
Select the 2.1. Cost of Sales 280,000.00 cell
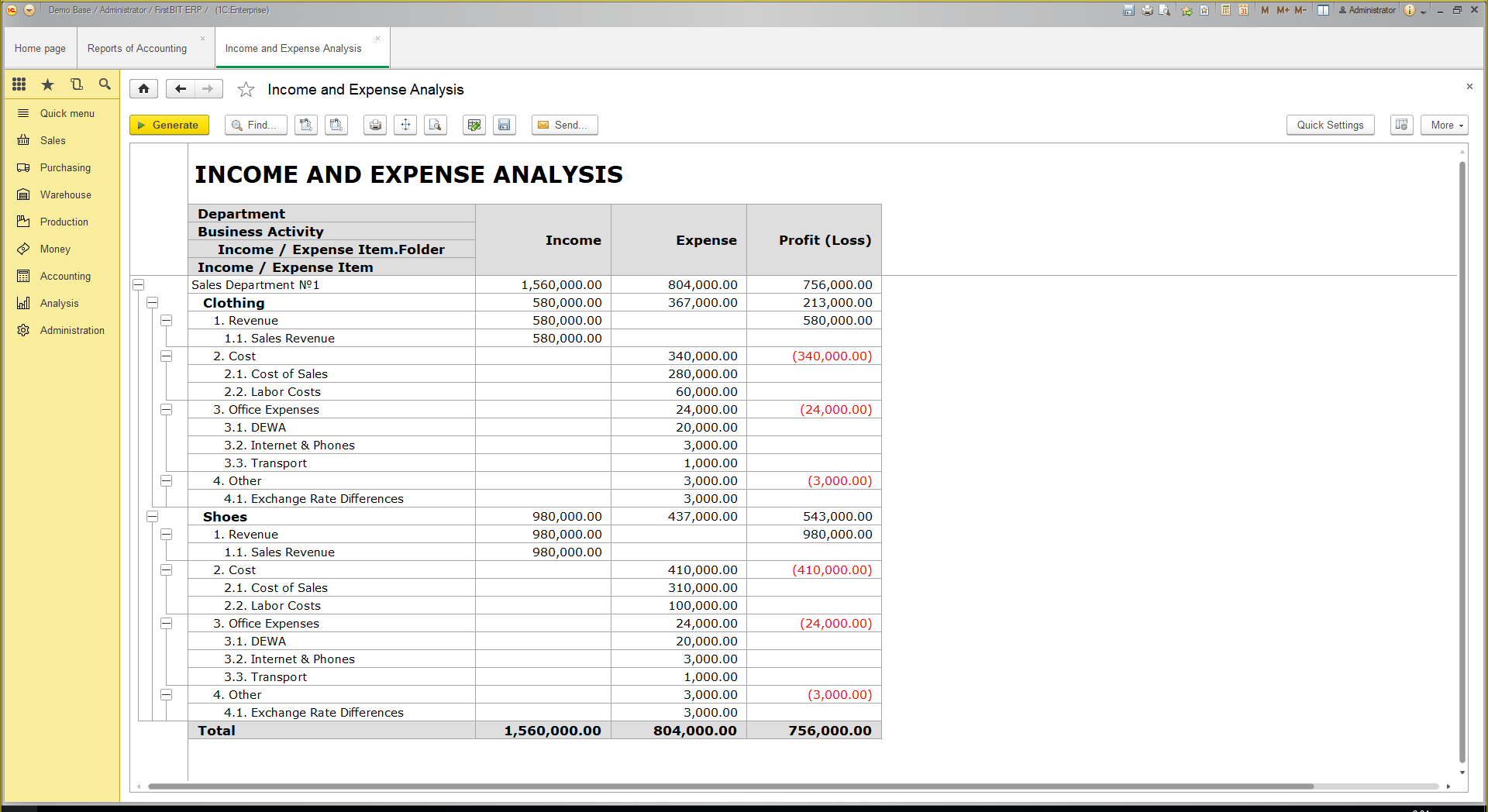click(679, 374)
